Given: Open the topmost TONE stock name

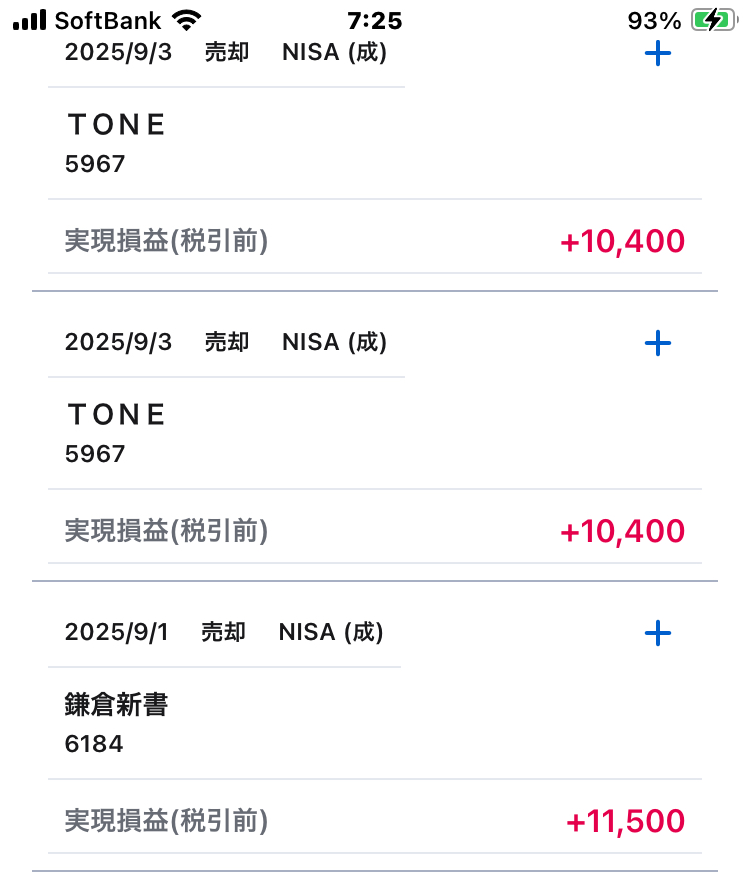Looking at the screenshot, I should point(116,125).
